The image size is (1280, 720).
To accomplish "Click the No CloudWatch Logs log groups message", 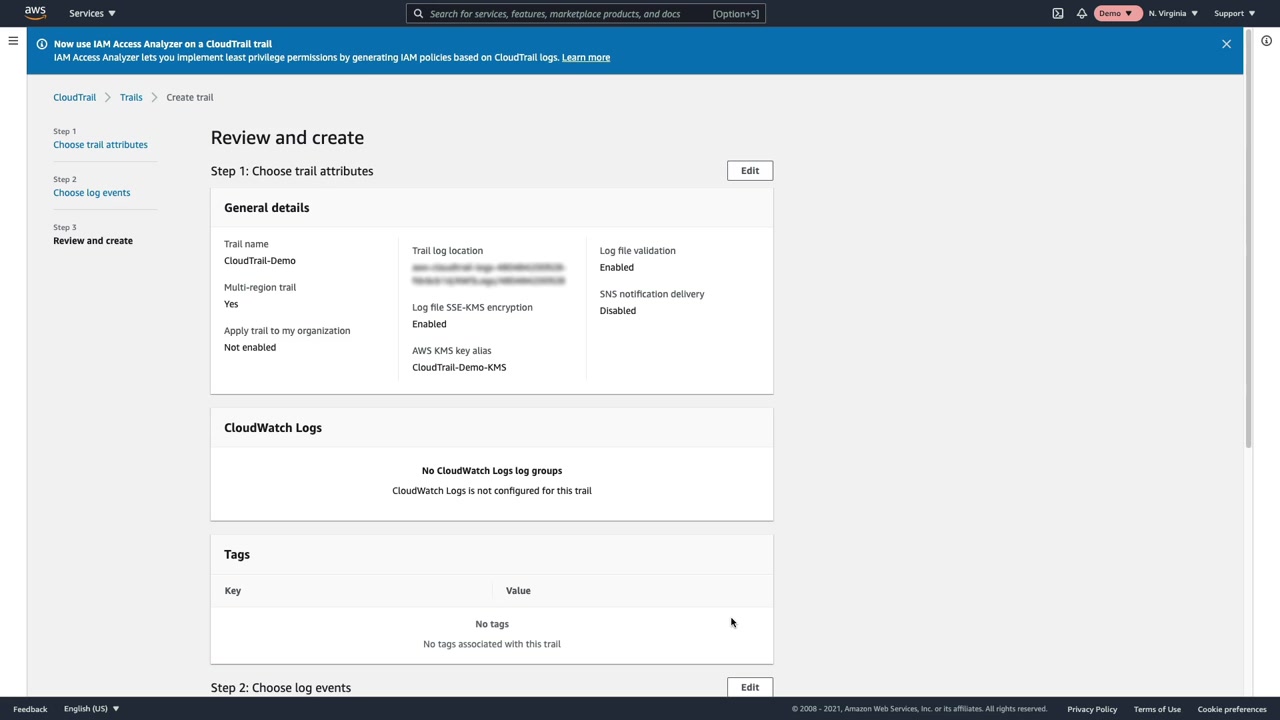I will click(492, 471).
